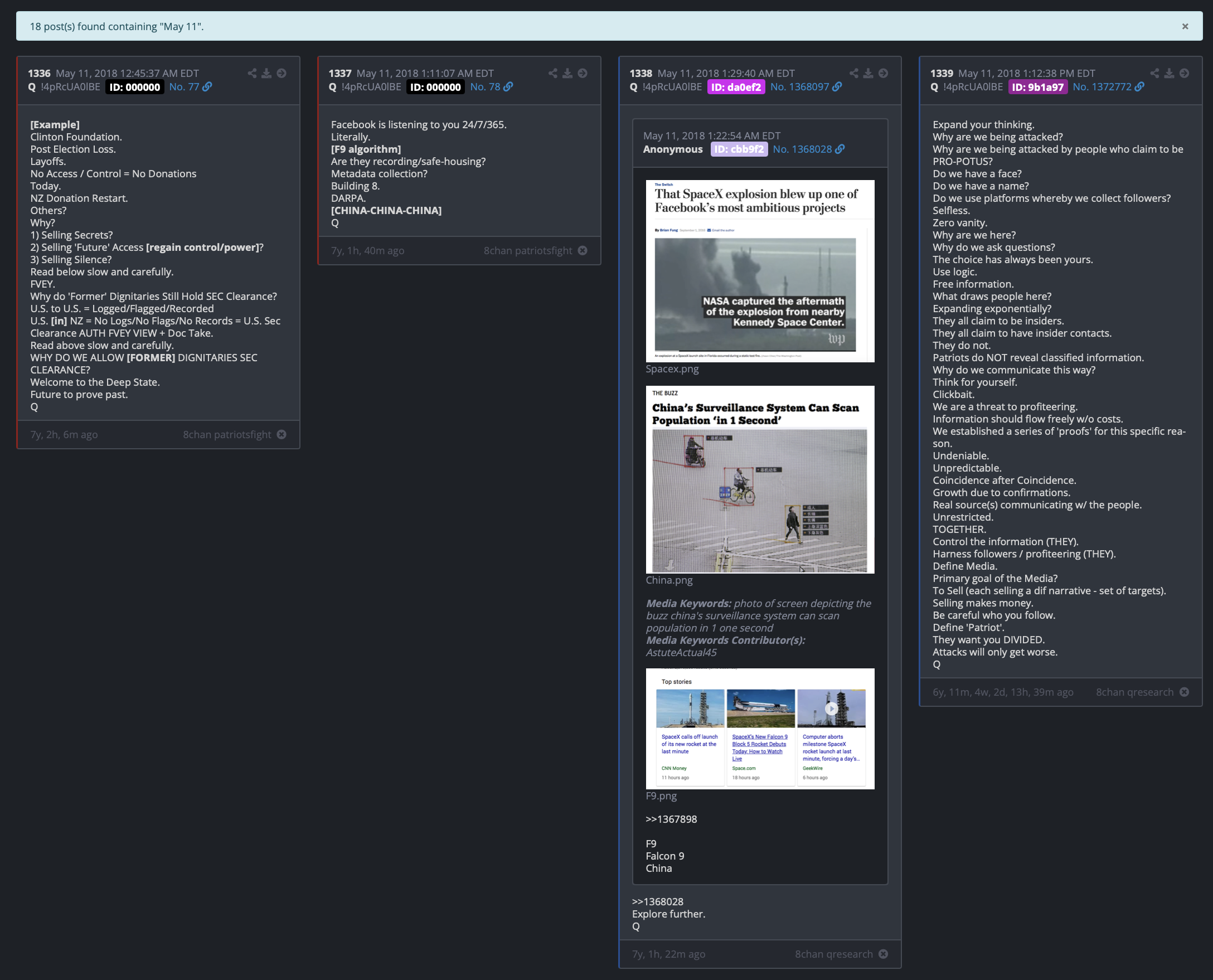Click the F9.png filename
Viewport: 1213px width, 980px height.
click(x=661, y=796)
